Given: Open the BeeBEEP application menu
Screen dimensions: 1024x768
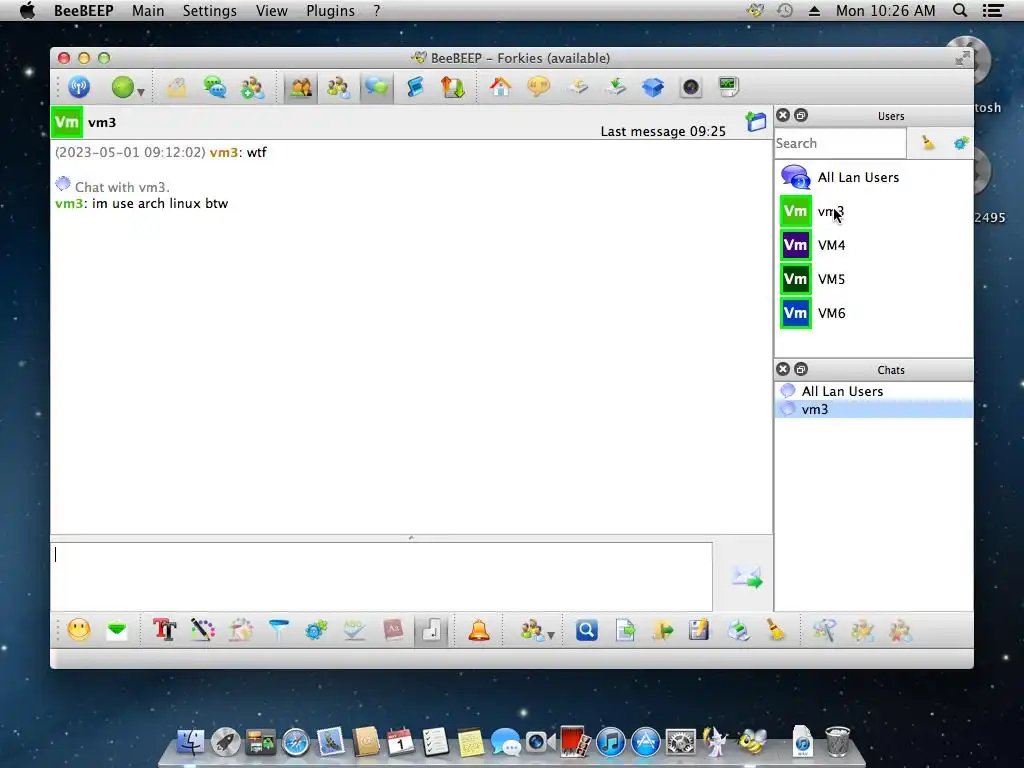Looking at the screenshot, I should (x=84, y=10).
